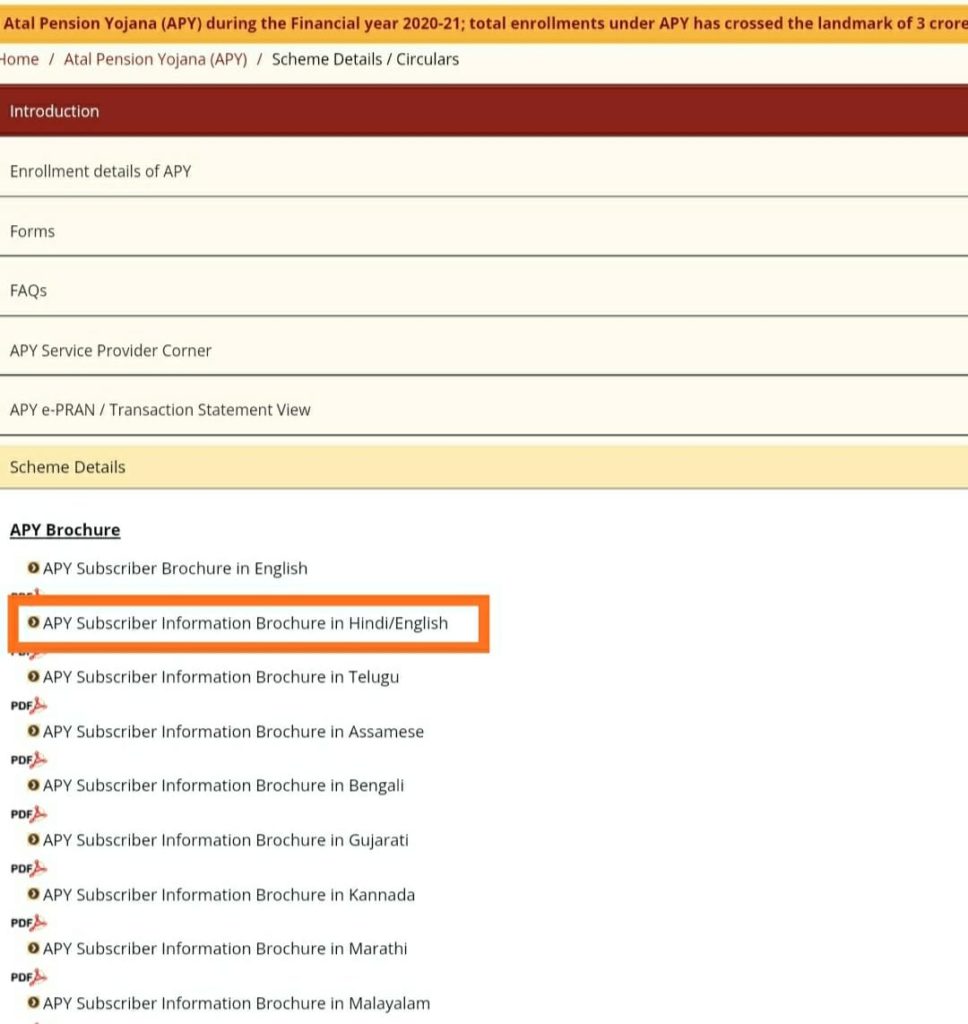Click the bullet arrow beside Gujarati brochure
The image size is (968, 1024).
(x=33, y=839)
